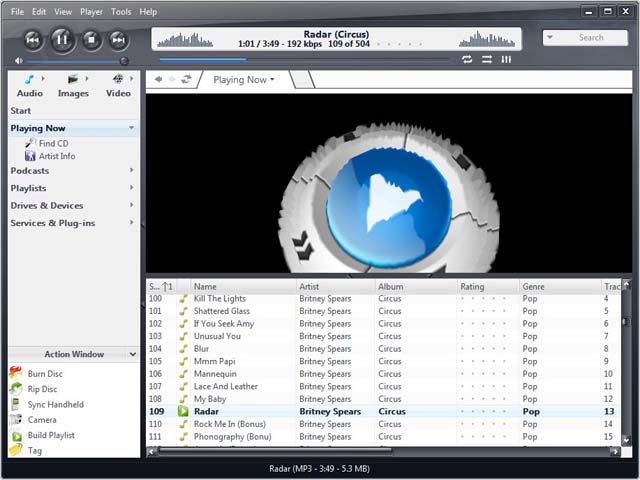Go back with the navigation arrow
This screenshot has height=480, width=640.
click(158, 79)
